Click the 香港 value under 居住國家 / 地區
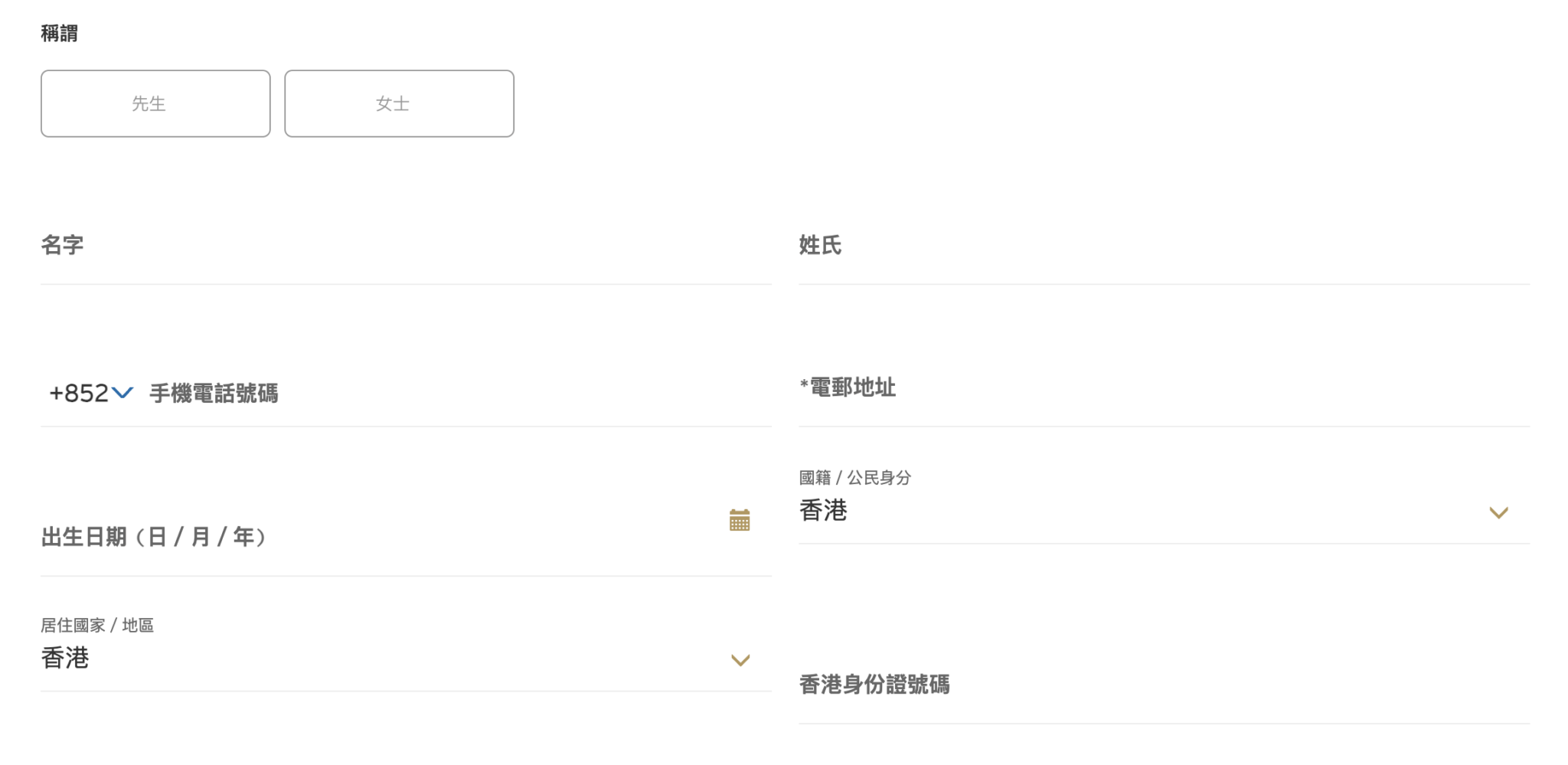The width and height of the screenshot is (1568, 765). (x=65, y=659)
